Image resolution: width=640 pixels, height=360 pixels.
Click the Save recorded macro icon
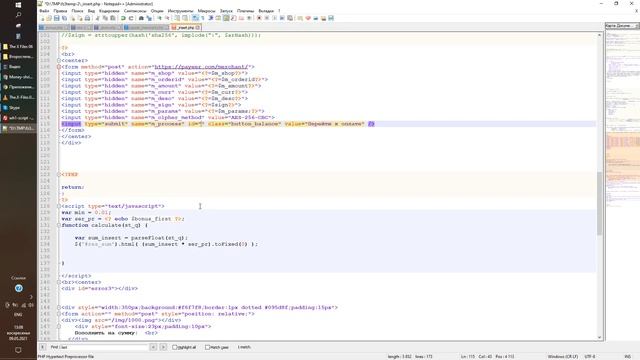290,18
